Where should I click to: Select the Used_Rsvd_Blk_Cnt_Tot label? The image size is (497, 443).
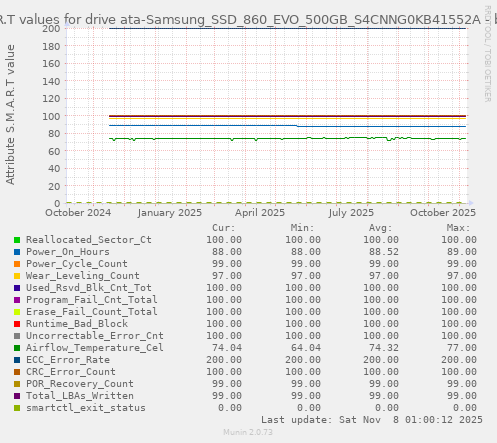pyautogui.click(x=89, y=288)
